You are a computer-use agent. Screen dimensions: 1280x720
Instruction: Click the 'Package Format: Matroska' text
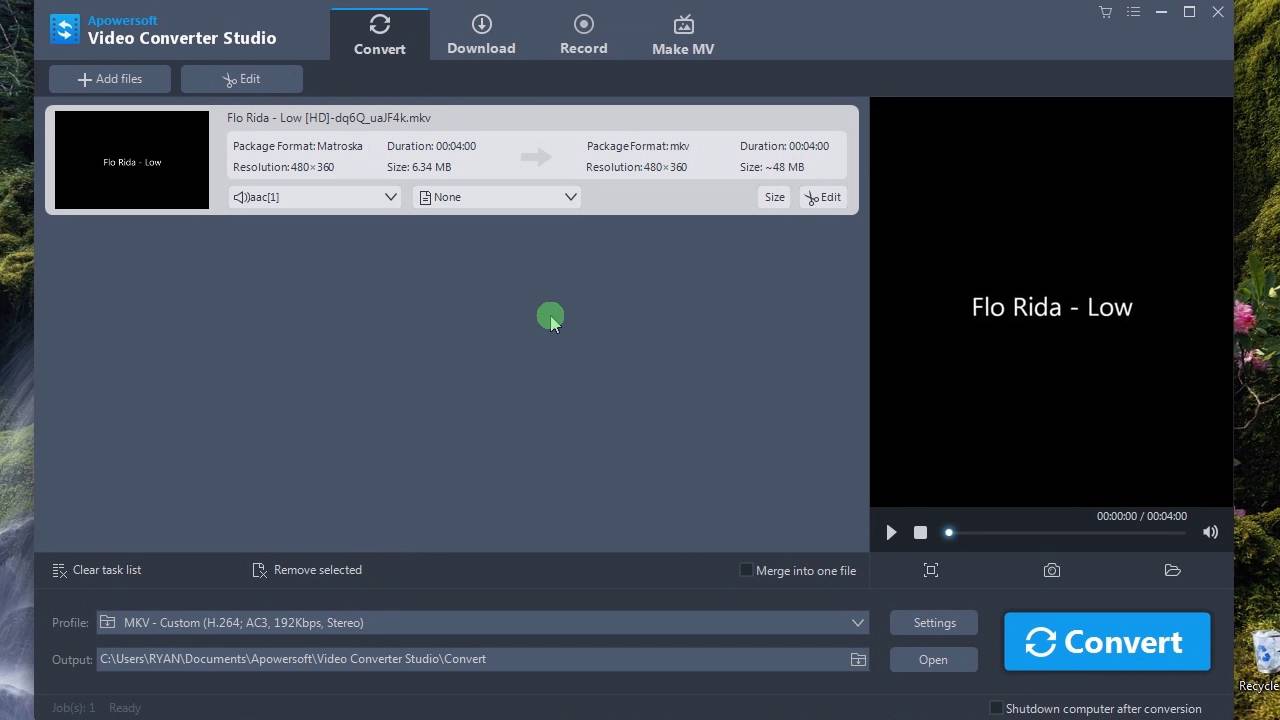298,146
